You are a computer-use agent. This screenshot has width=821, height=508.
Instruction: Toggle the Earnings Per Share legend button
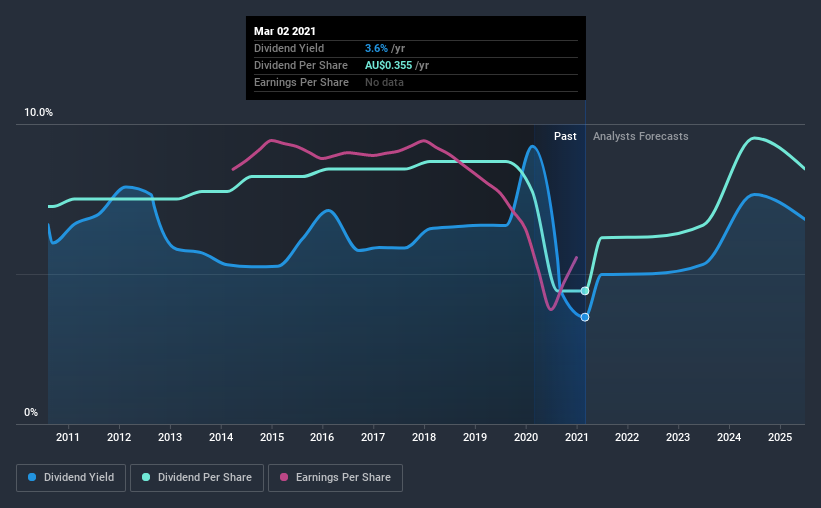(x=335, y=478)
